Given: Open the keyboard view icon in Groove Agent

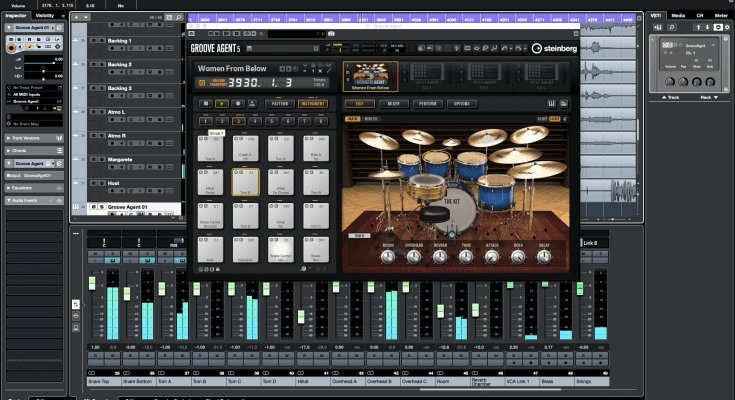Looking at the screenshot, I should click(x=549, y=103).
